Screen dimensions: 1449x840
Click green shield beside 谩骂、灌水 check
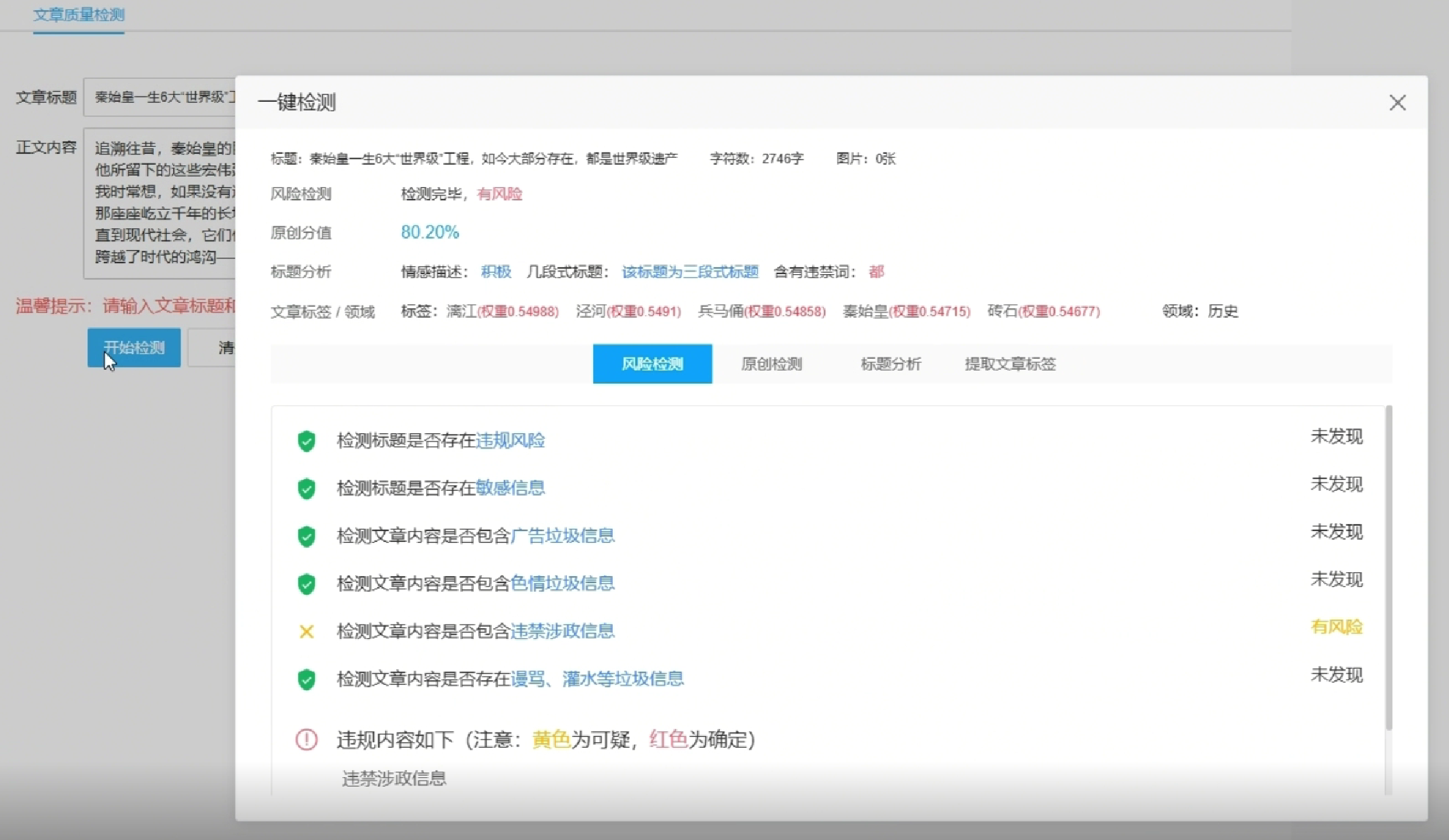306,679
